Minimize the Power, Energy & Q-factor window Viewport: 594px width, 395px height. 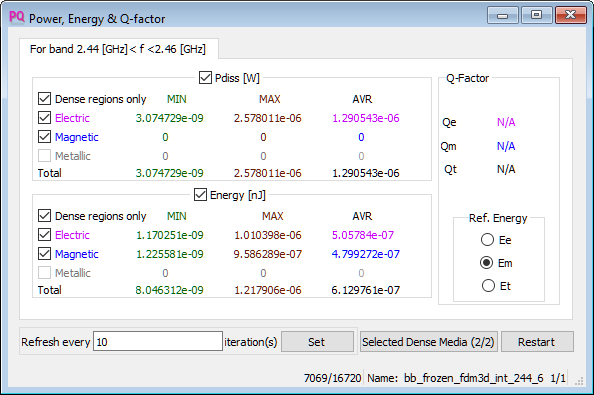click(503, 15)
